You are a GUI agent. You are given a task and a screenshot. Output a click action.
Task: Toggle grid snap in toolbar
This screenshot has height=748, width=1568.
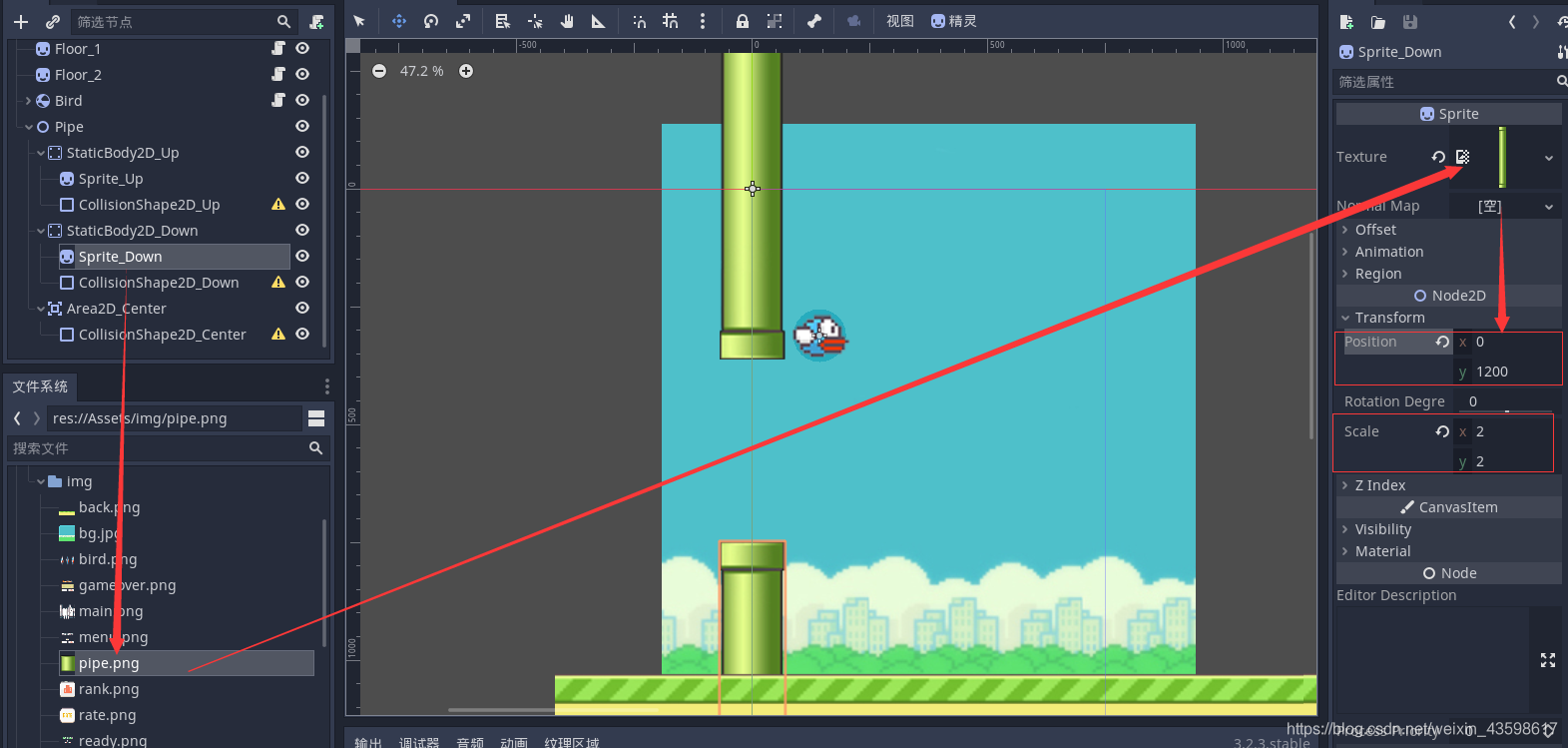coord(671,21)
